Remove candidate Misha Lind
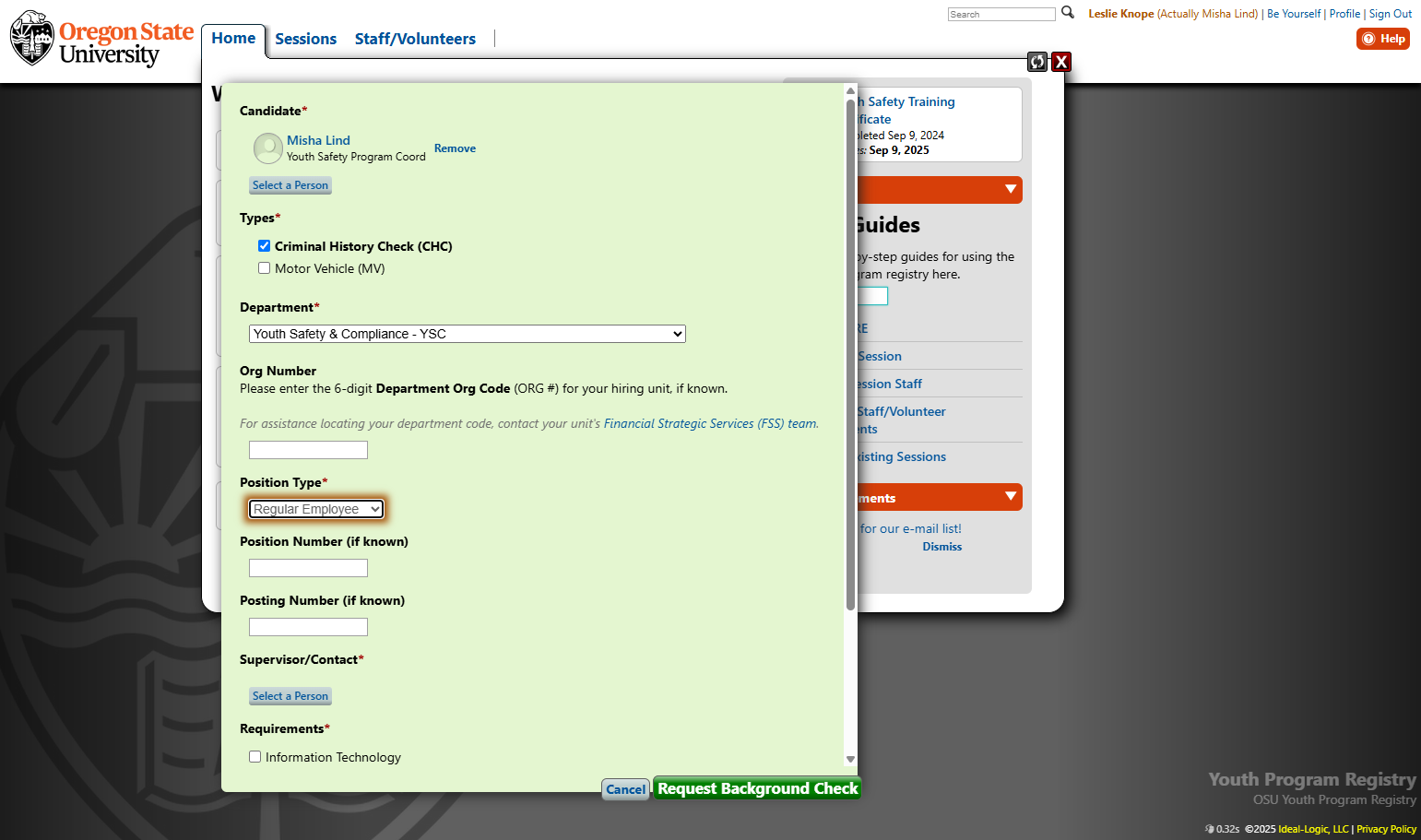1421x840 pixels. [x=455, y=148]
